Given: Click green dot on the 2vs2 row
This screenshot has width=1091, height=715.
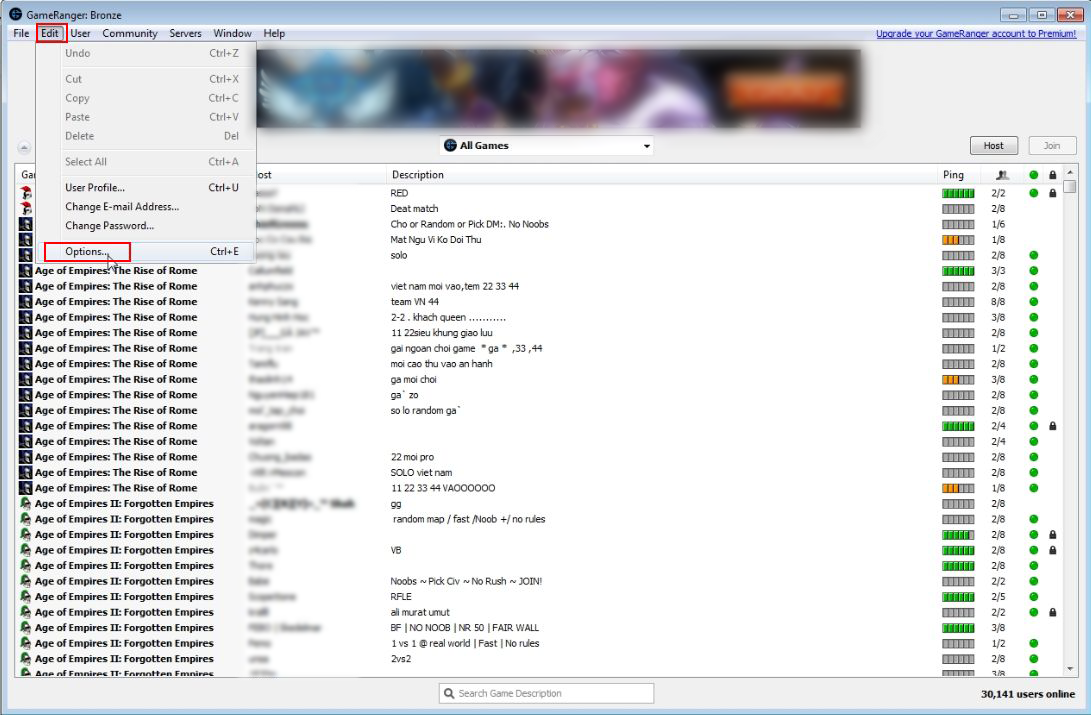Looking at the screenshot, I should pos(1034,659).
